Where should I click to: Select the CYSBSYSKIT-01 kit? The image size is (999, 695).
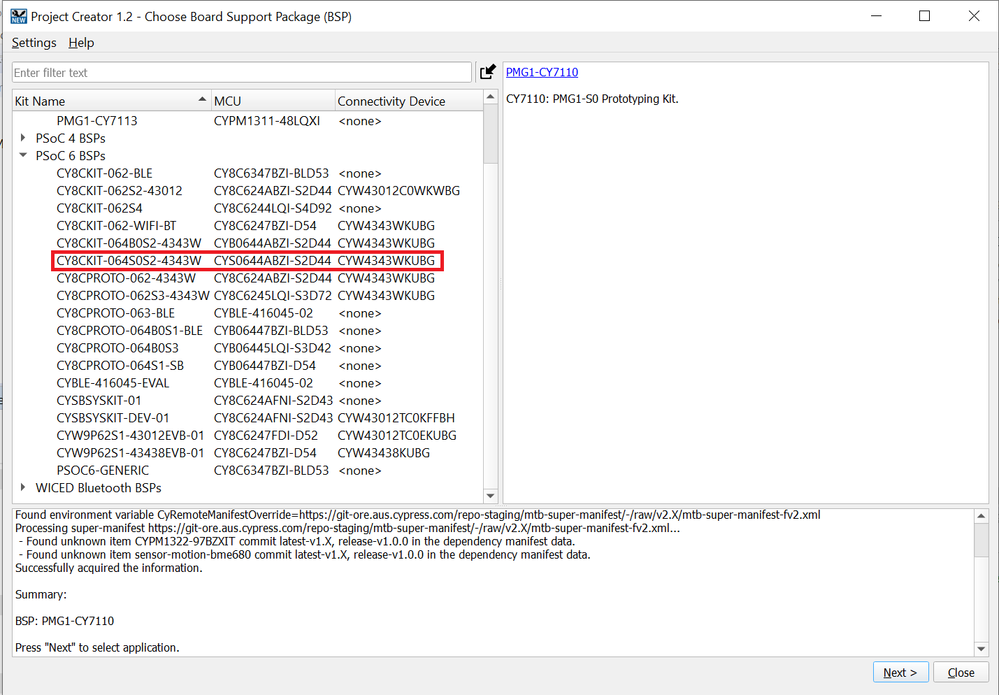[99, 401]
